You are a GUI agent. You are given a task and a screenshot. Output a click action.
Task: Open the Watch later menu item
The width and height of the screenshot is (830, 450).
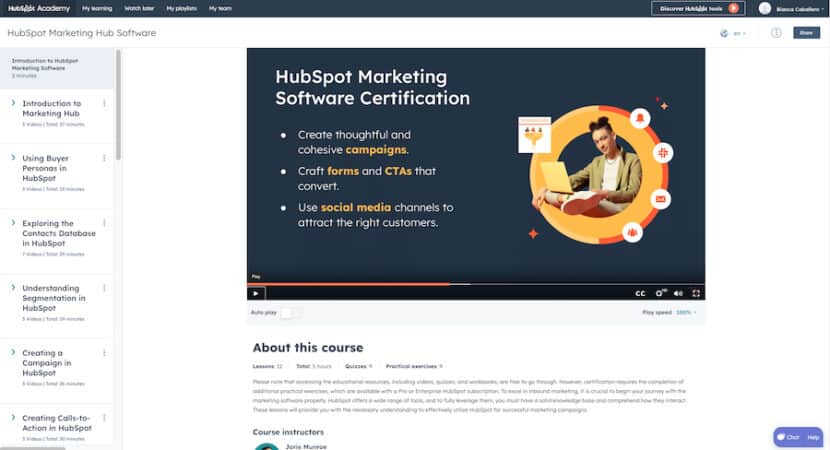pos(139,8)
